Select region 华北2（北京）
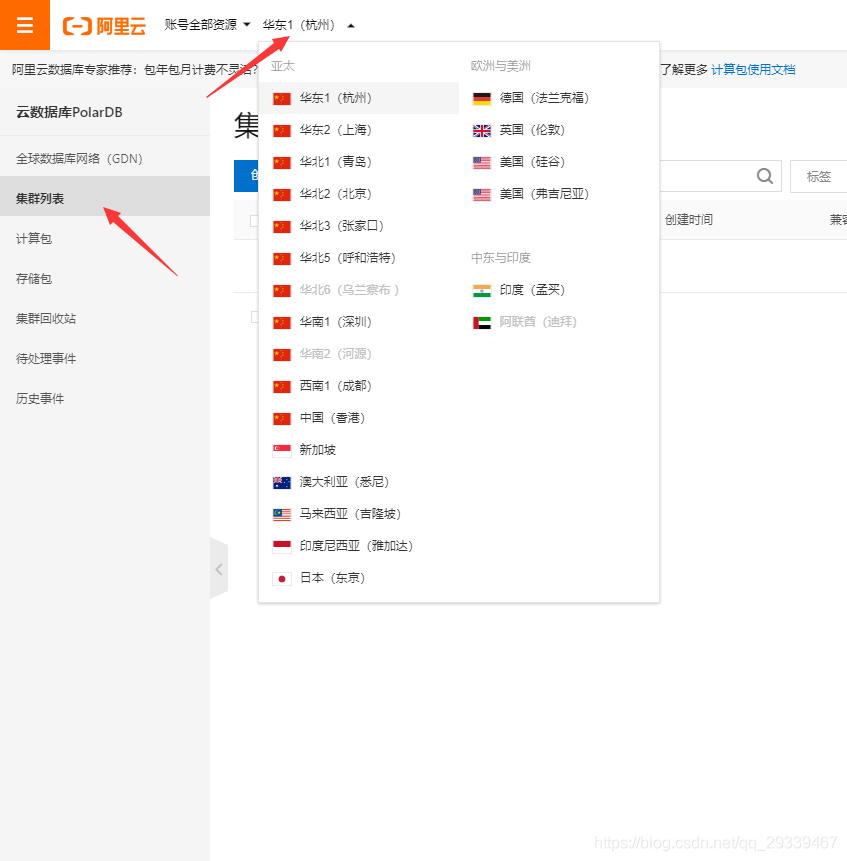Screen dimensions: 847x861 tap(359, 194)
